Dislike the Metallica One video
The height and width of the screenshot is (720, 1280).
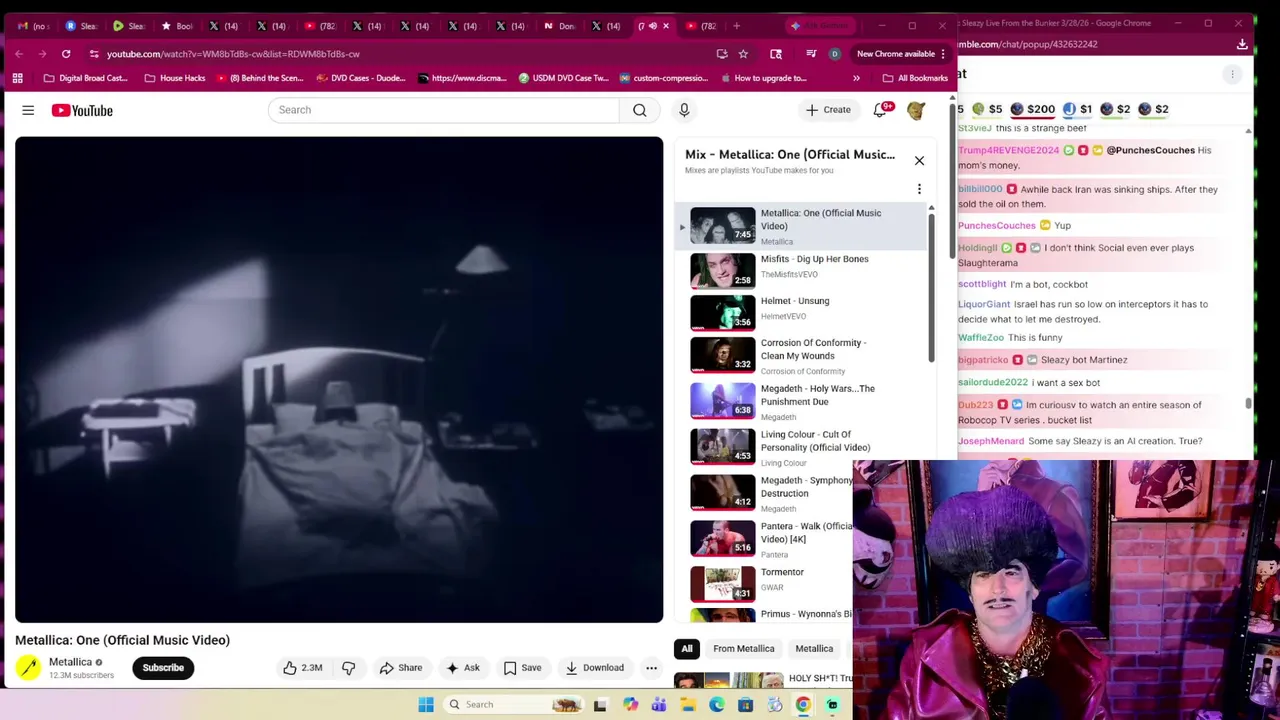pos(349,668)
